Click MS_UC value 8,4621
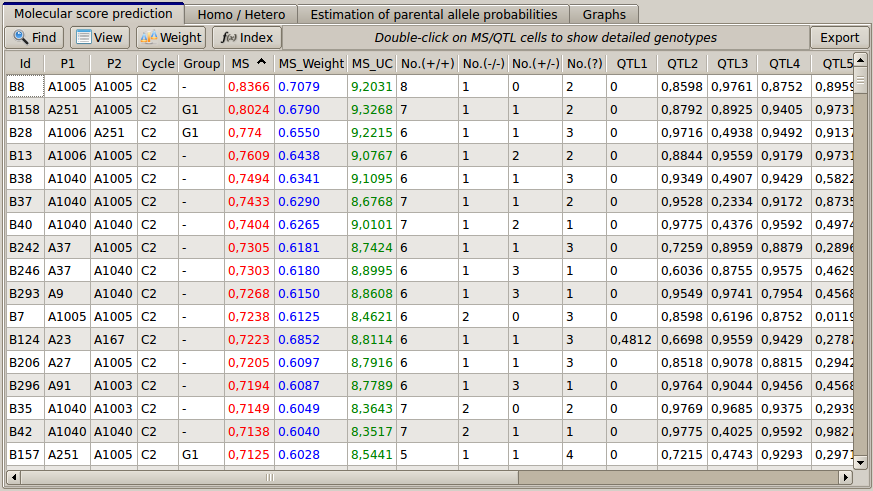This screenshot has width=873, height=491. click(x=372, y=316)
